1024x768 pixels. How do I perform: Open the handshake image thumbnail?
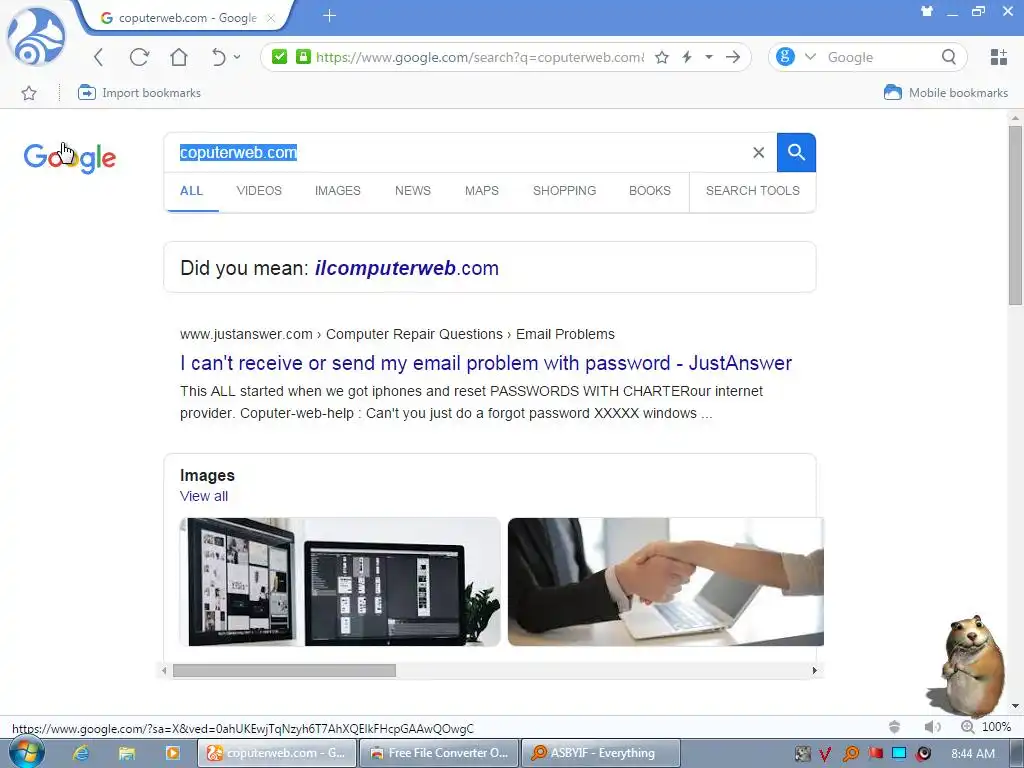coord(665,582)
